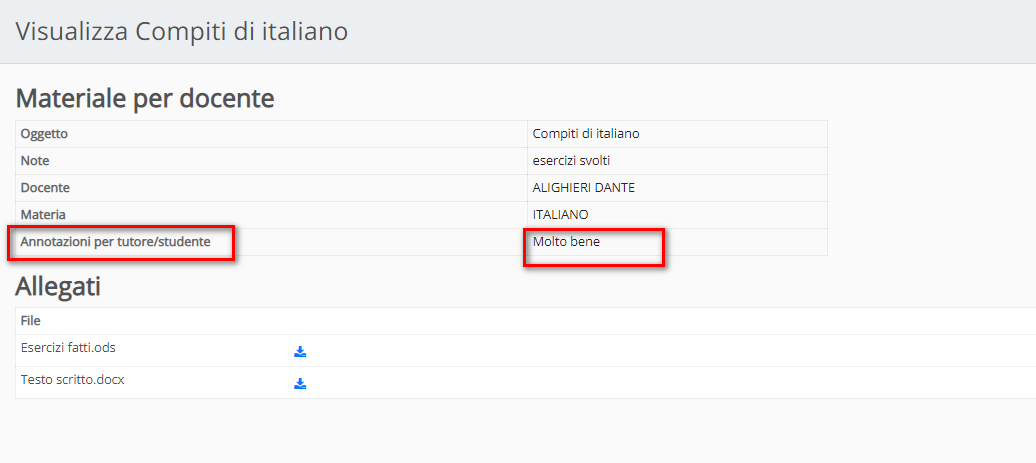The image size is (1036, 463).
Task: Click the File column header
Action: click(x=30, y=320)
